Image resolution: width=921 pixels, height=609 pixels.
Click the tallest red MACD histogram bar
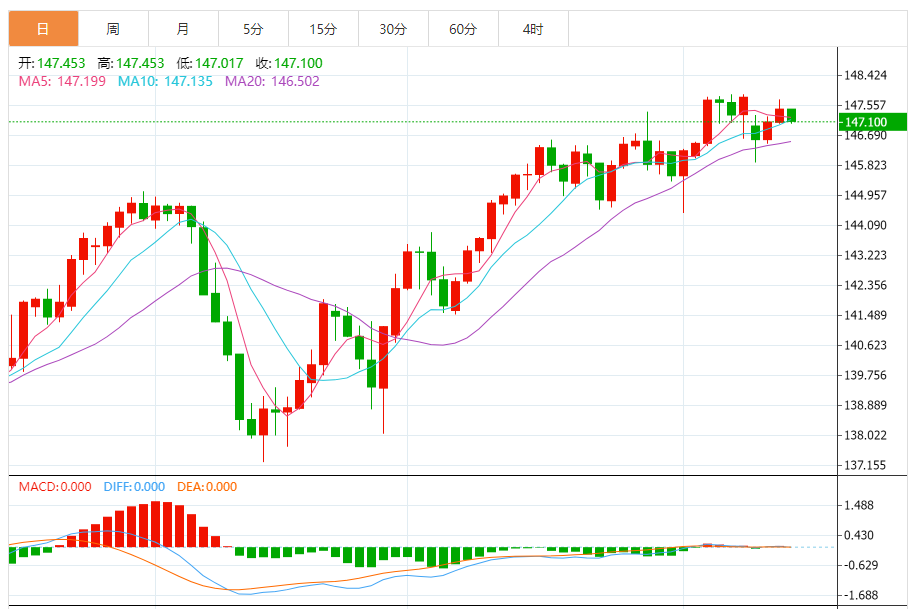[x=156, y=524]
